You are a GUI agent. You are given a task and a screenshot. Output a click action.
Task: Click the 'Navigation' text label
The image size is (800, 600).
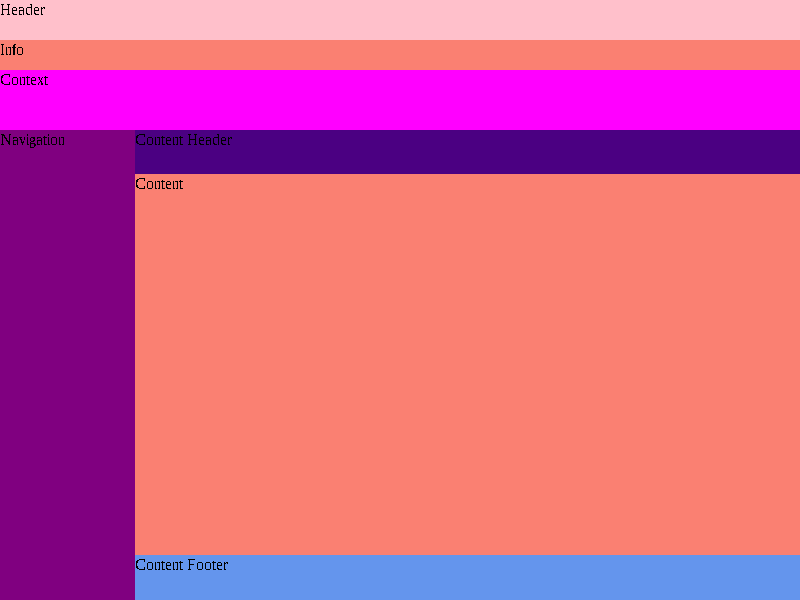33,140
